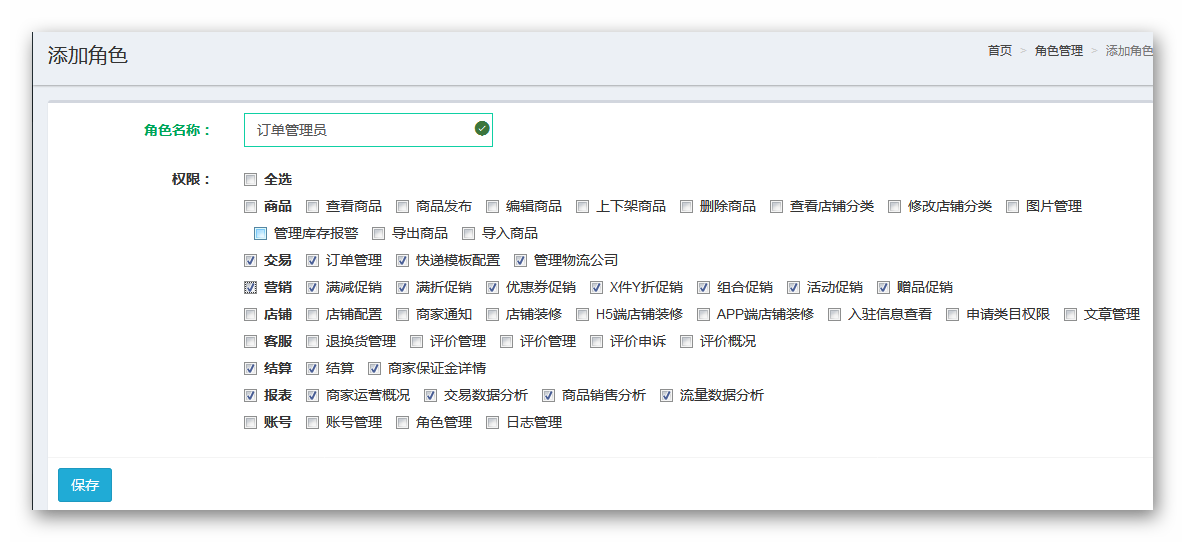Uncheck the 赠品促销 checkbox
1185x542 pixels.
tap(883, 287)
